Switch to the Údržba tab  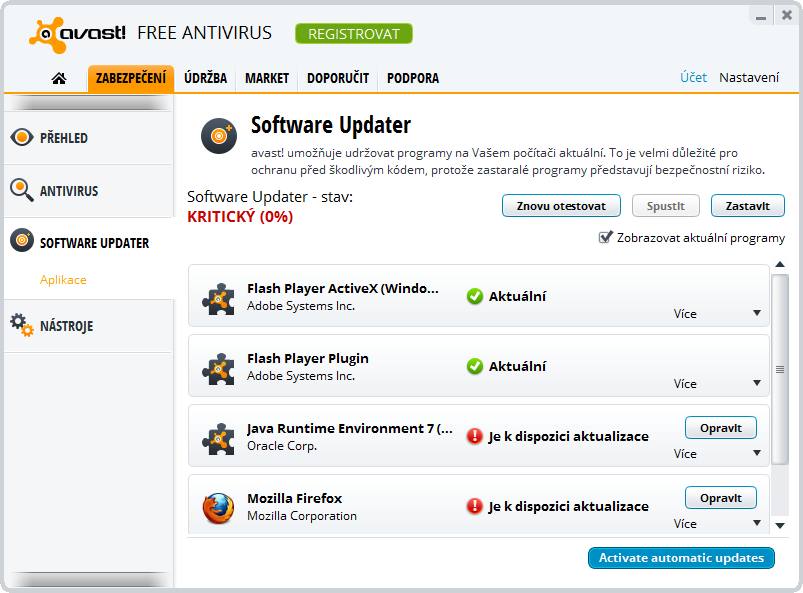[205, 78]
